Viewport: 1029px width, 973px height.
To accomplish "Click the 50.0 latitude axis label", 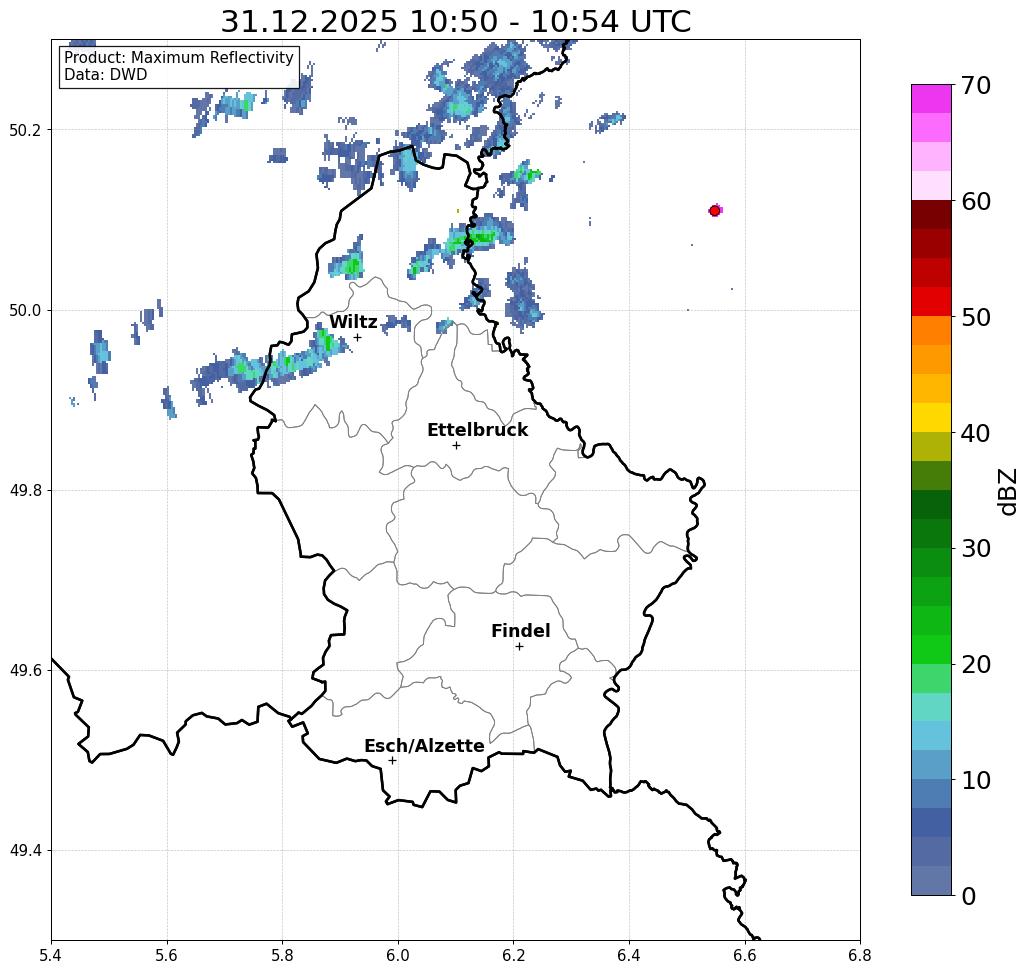I will pyautogui.click(x=25, y=310).
